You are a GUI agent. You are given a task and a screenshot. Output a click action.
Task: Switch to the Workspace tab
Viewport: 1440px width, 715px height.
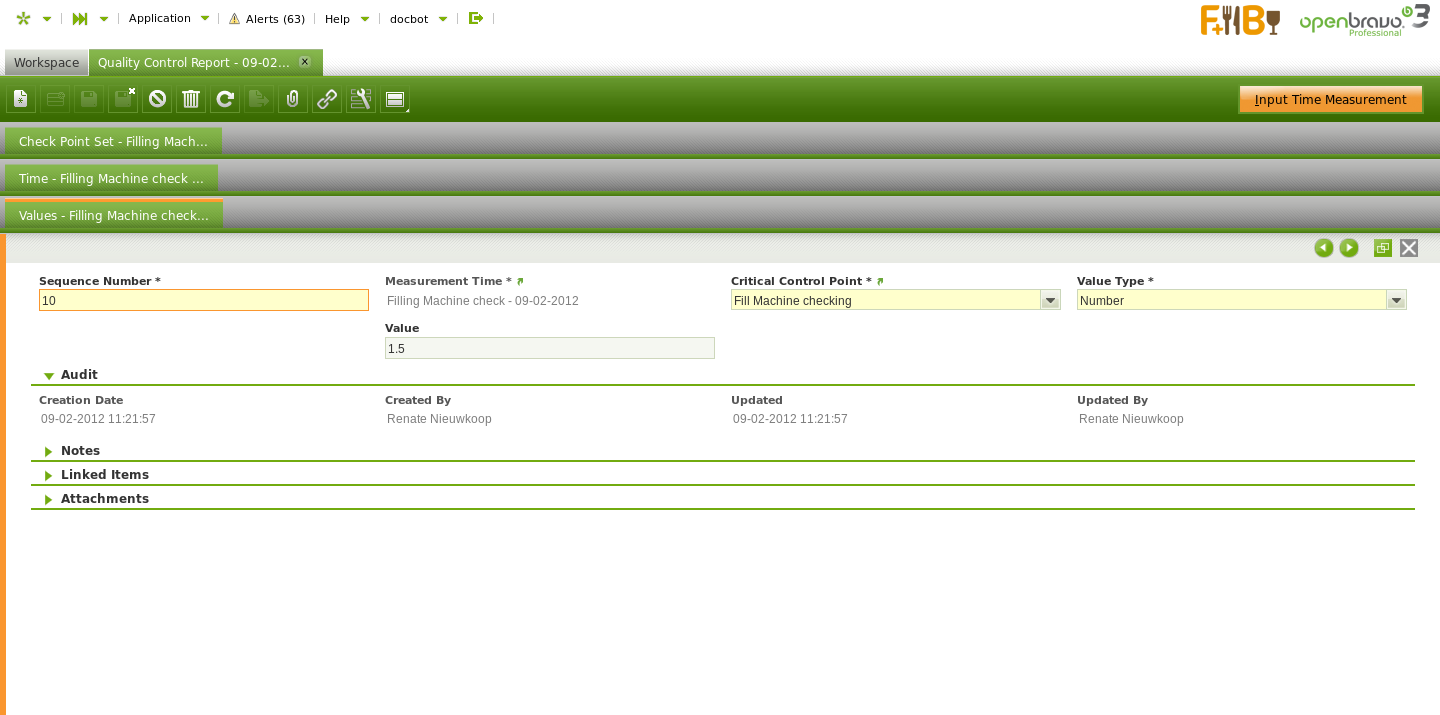point(46,62)
